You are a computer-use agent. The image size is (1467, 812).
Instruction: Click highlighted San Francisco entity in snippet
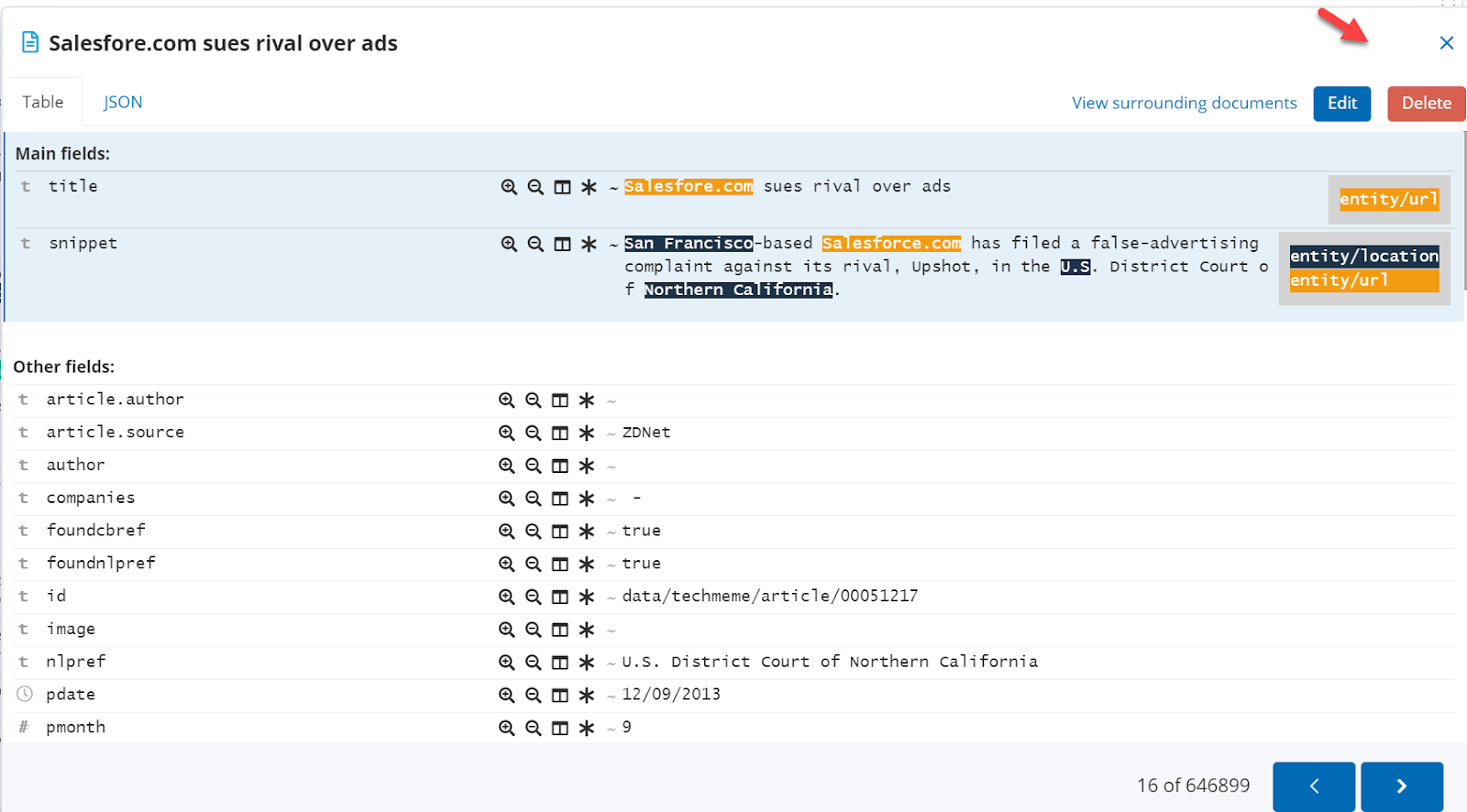pyautogui.click(x=689, y=243)
